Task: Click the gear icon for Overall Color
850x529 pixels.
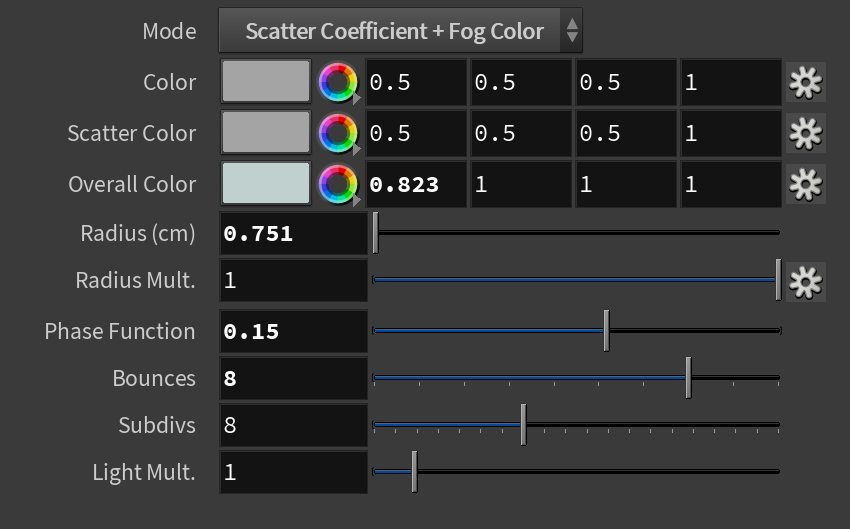Action: [806, 184]
